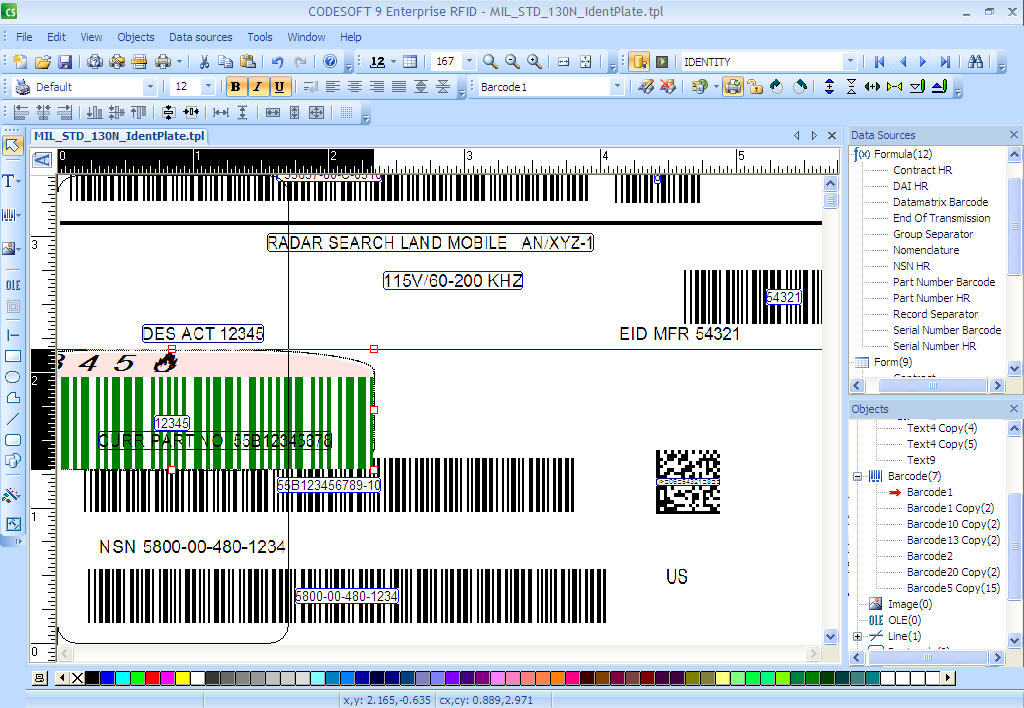Select Serial Number HR formula
This screenshot has width=1024, height=708.
pyautogui.click(x=935, y=346)
